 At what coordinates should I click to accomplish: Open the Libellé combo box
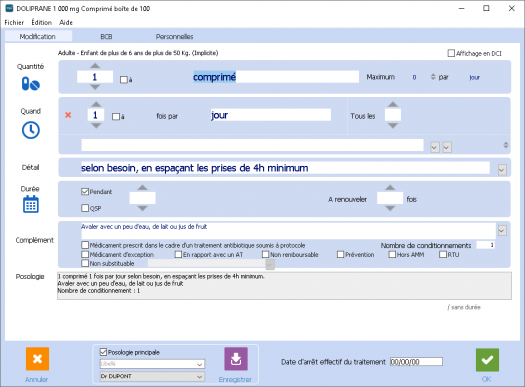(x=152, y=364)
